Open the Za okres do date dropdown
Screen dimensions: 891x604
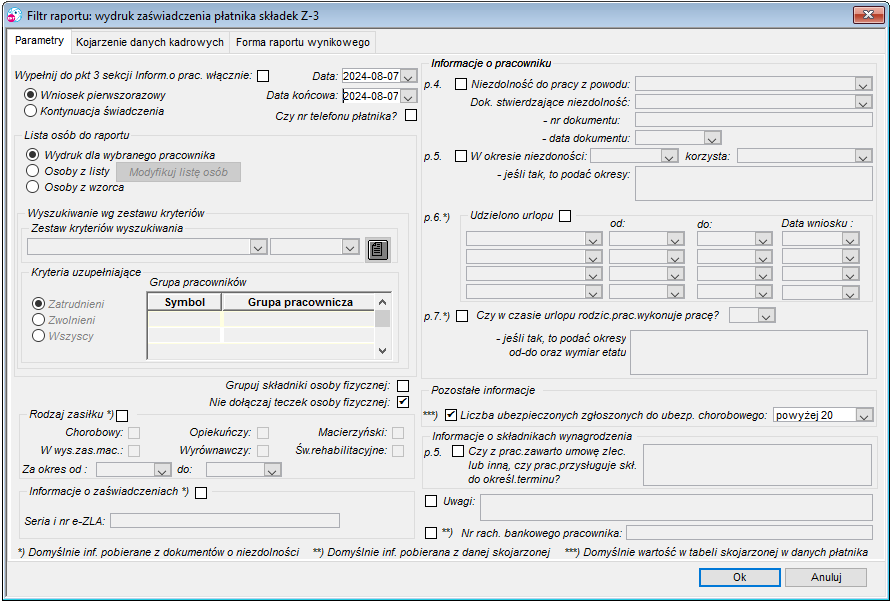[x=272, y=470]
